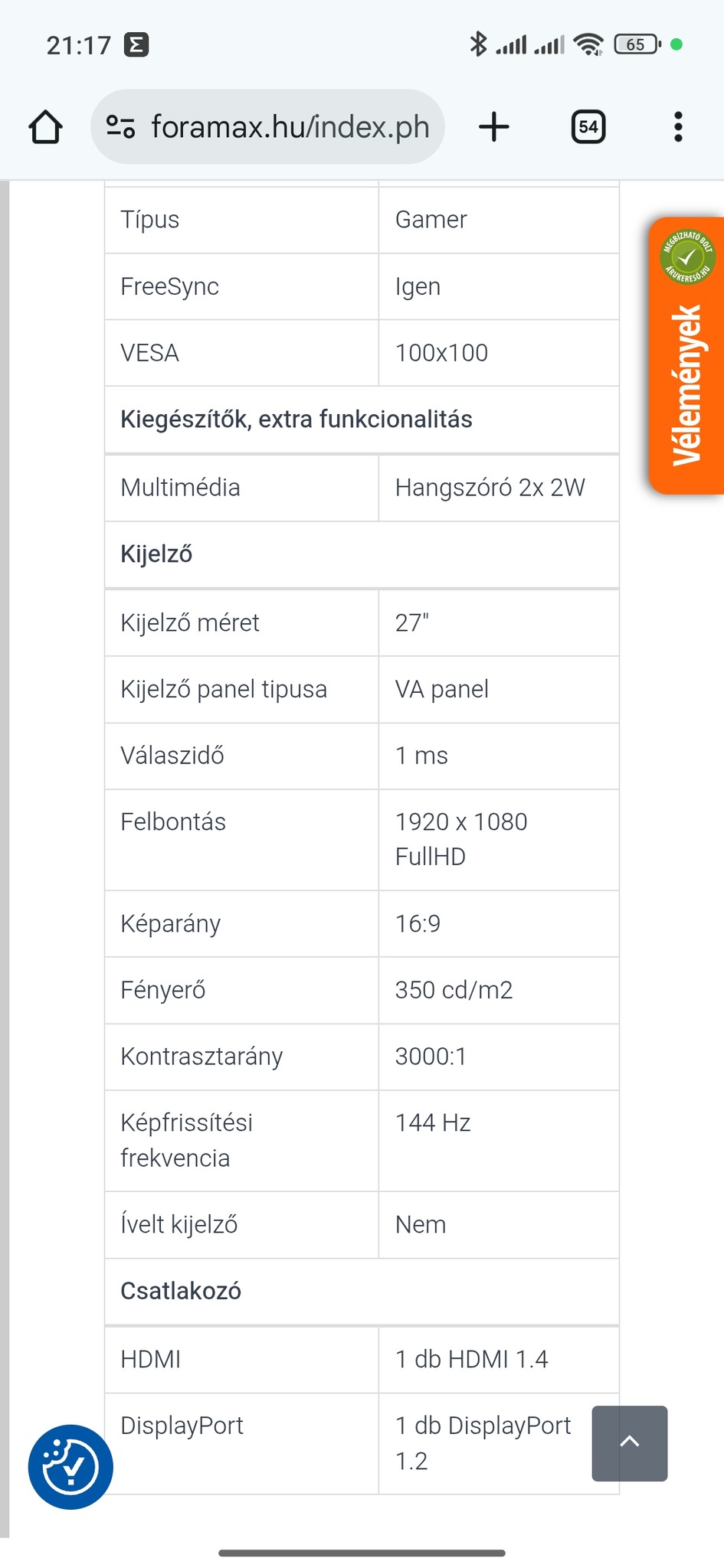Tap the foramax.hu address bar
Screen dimensions: 724x1568
[x=290, y=127]
